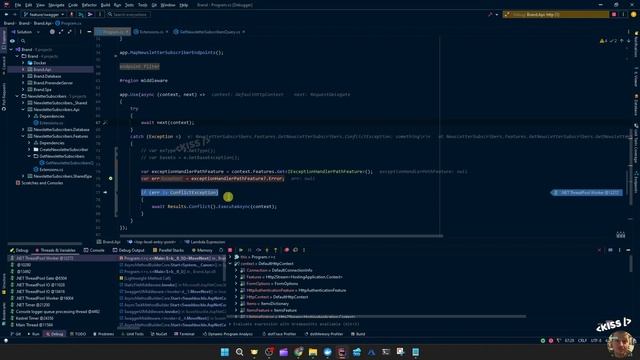Expand NewsletterSubscribers.Database project node
Screen dimensions: 640x360
[23, 129]
